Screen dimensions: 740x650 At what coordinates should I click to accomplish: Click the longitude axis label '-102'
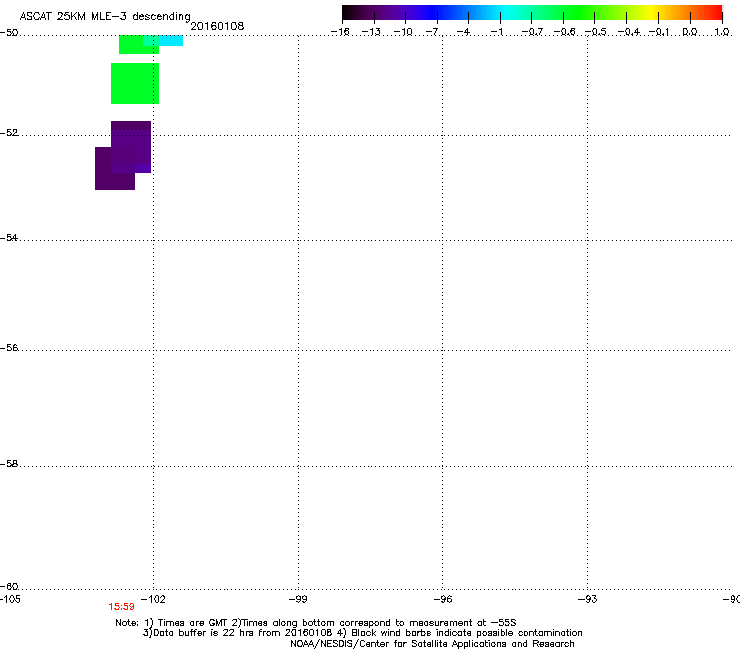tap(153, 599)
